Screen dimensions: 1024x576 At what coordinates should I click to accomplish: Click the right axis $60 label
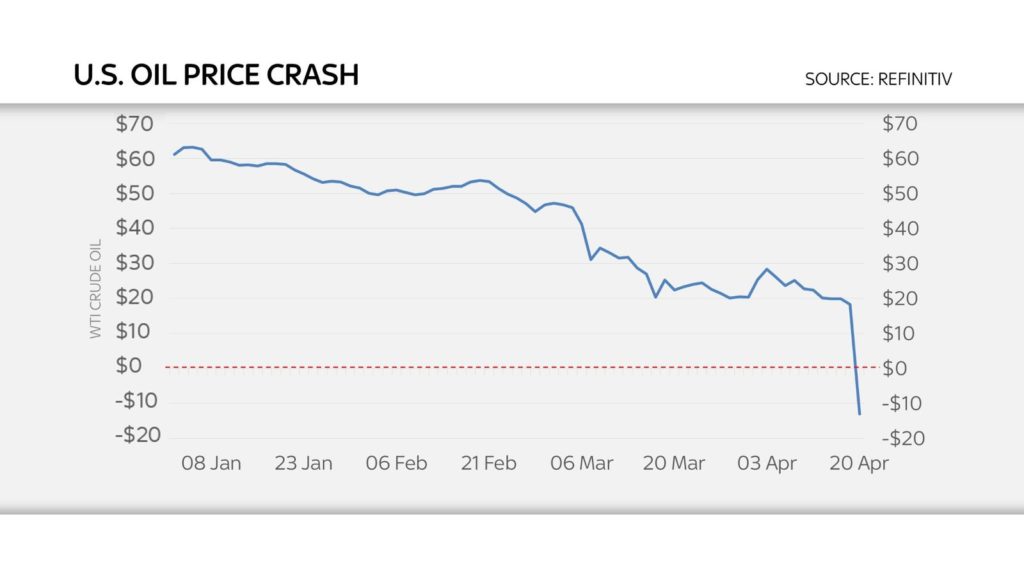[x=901, y=159]
